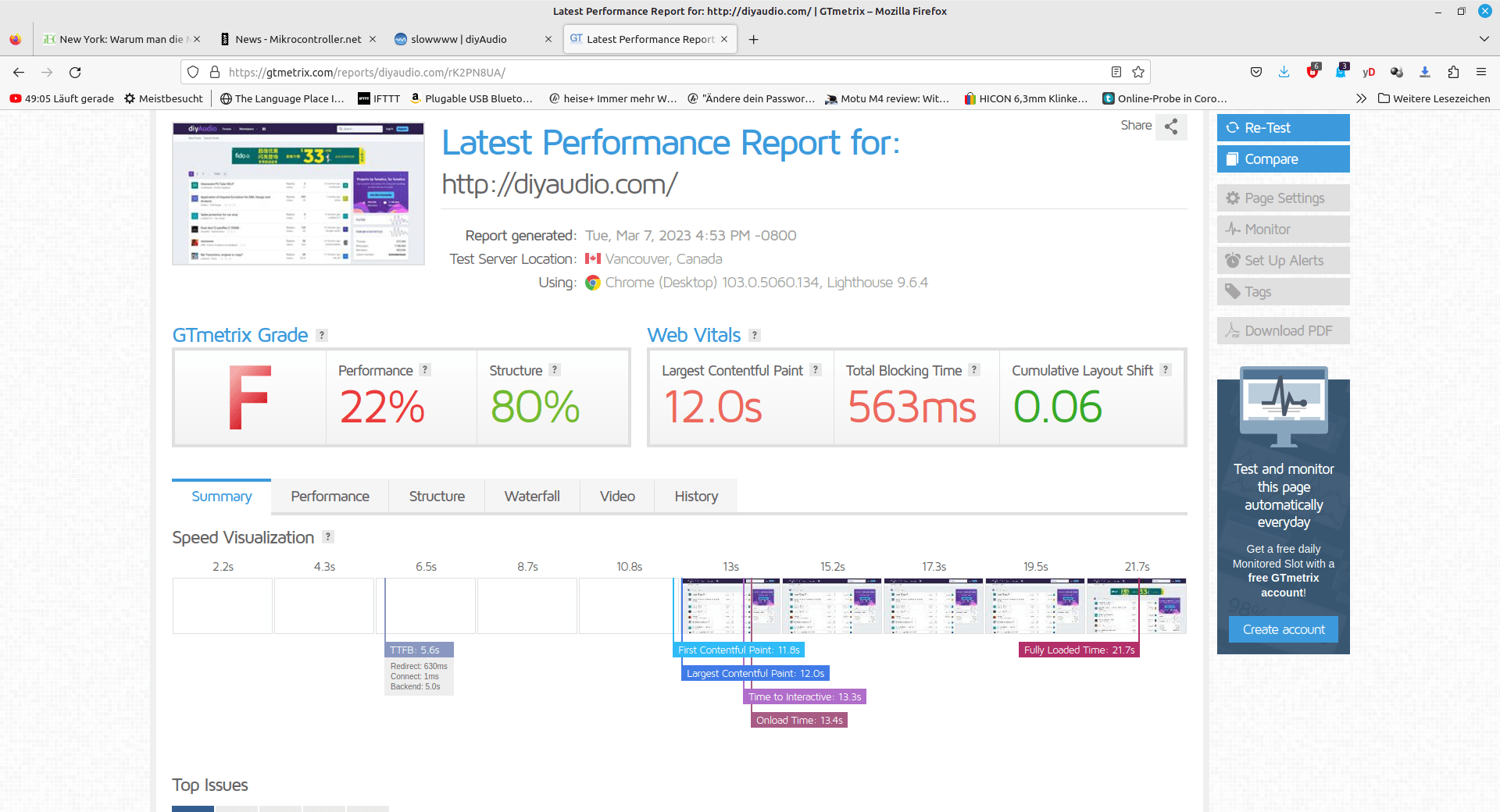Switch to the Structure tab

point(437,497)
